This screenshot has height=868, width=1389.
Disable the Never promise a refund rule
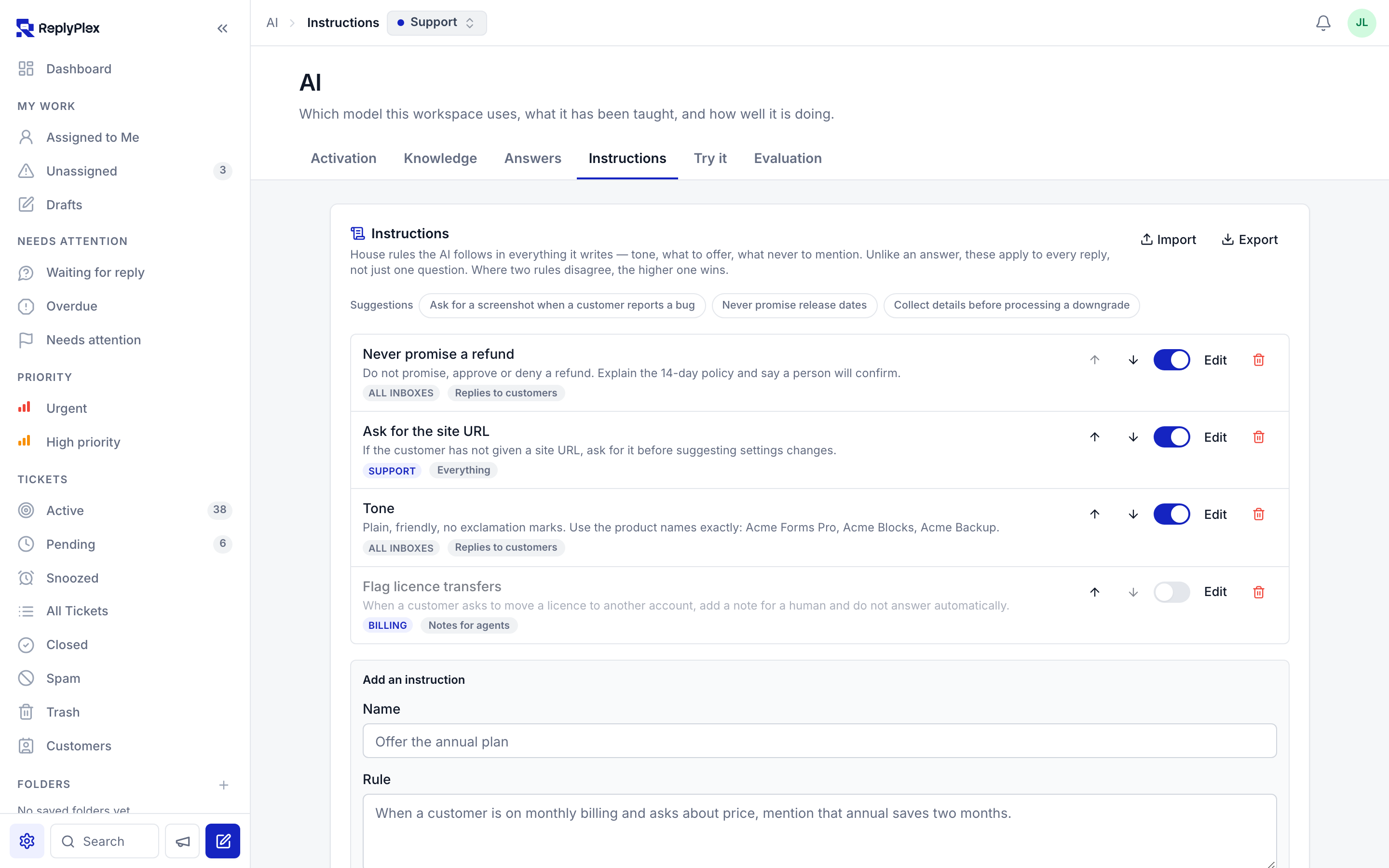(1171, 360)
